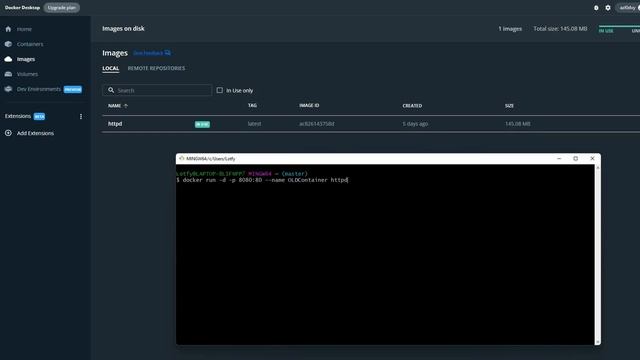
Task: Open the user account button
Action: coord(628,8)
